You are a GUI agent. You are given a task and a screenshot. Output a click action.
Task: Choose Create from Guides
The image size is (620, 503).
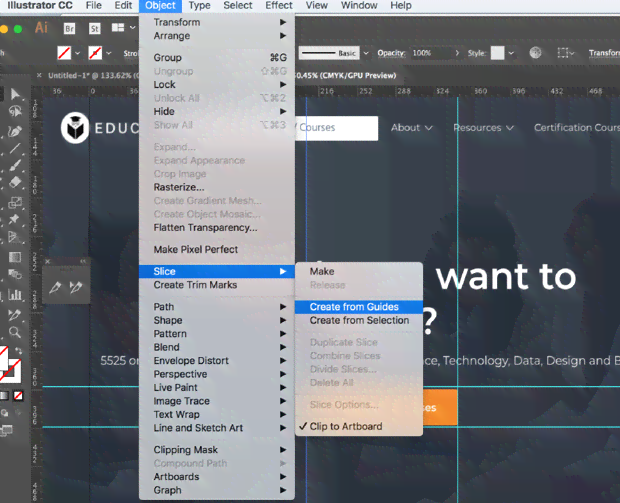[359, 307]
